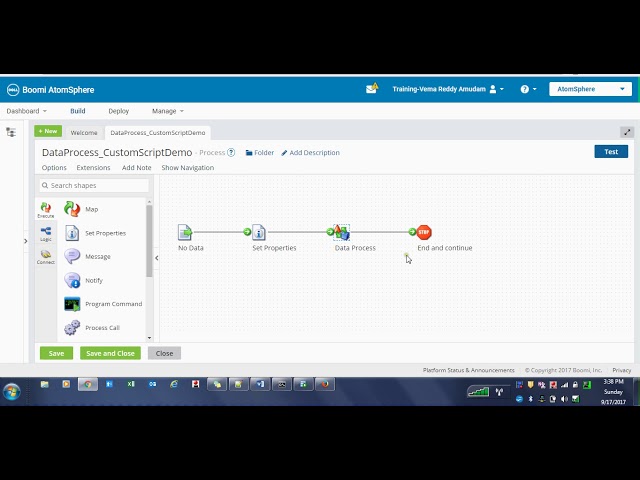Focus the Search shapes field
640x480 pixels.
coord(94,185)
